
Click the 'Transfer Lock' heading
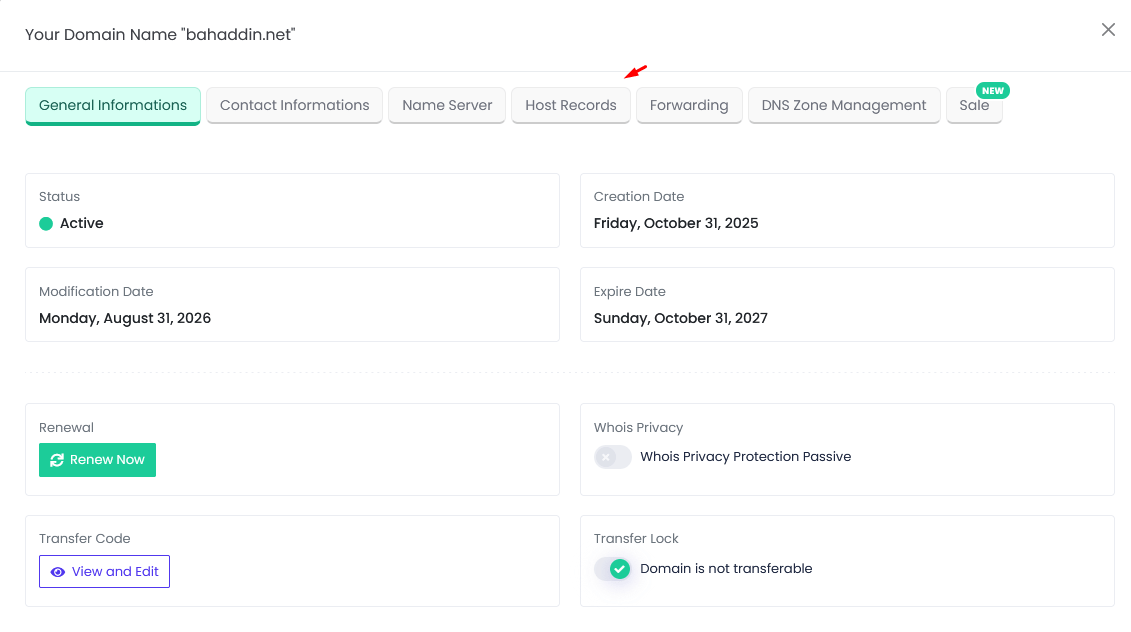[x=635, y=538]
